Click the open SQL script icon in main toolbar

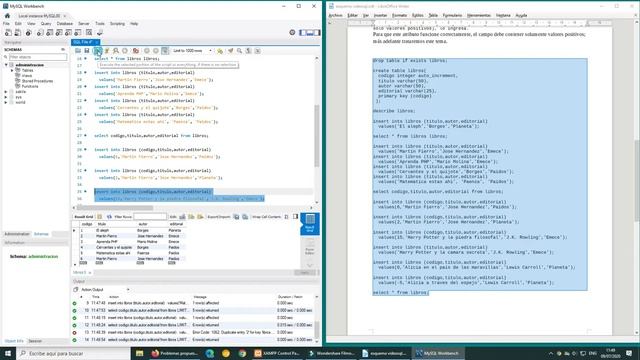click(18, 33)
